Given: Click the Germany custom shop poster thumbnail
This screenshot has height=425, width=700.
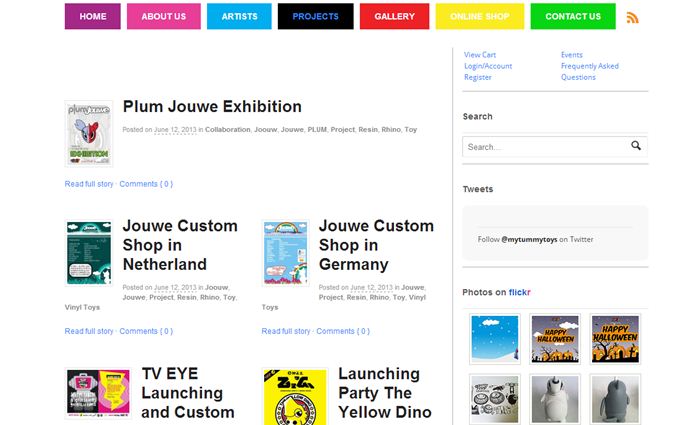Looking at the screenshot, I should click(x=286, y=253).
